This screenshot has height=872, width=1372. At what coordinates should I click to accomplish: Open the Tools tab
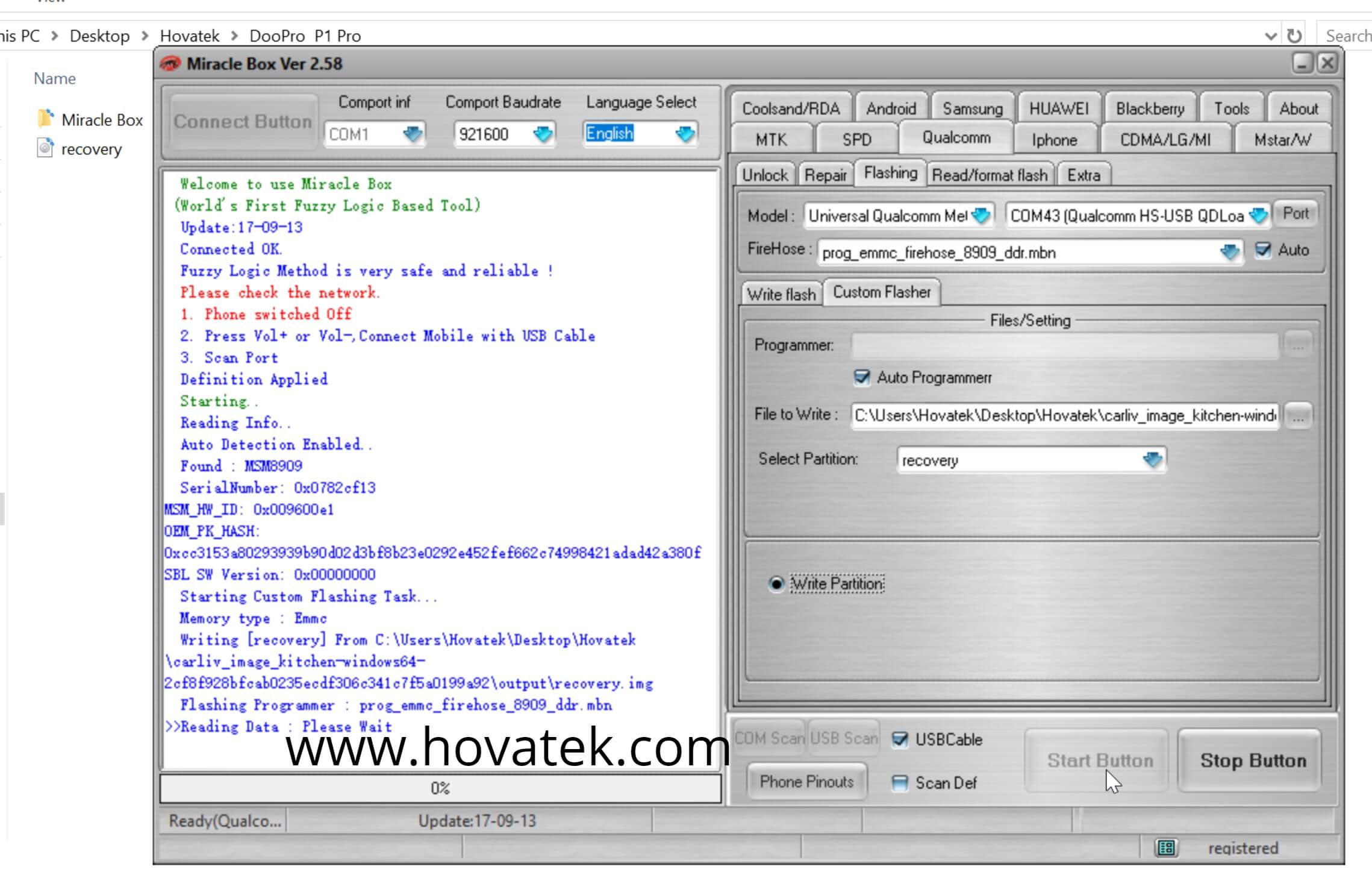point(1232,108)
